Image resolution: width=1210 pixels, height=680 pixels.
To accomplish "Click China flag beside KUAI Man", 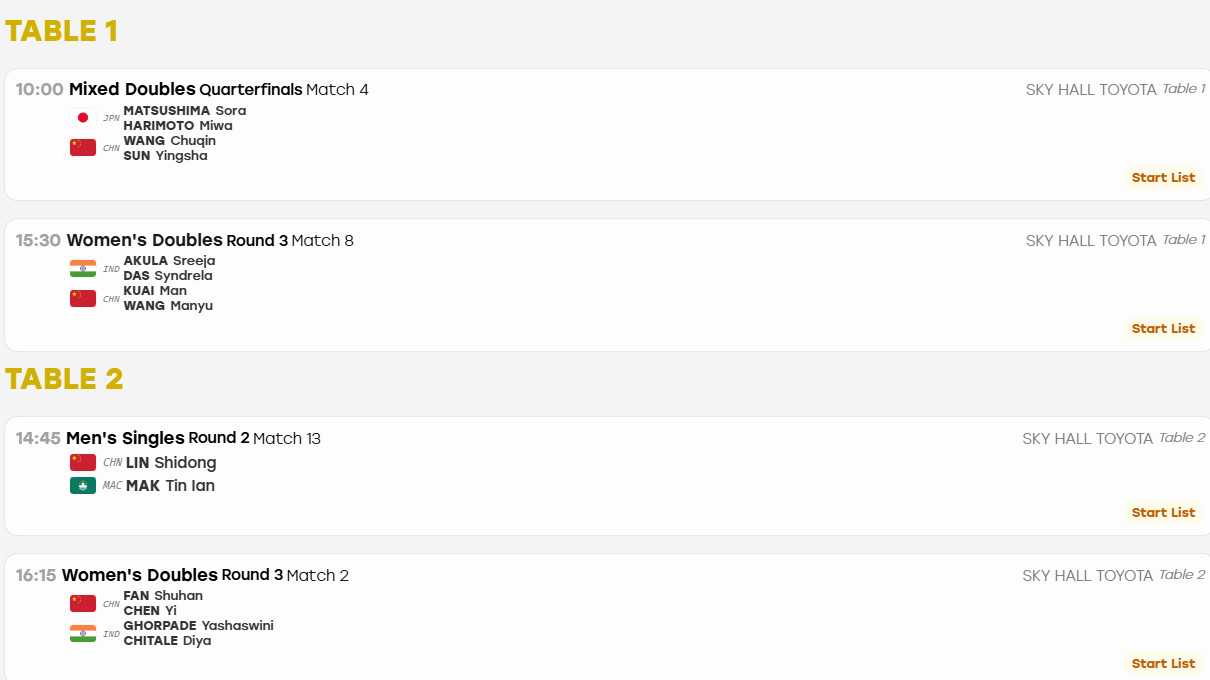I will (83, 298).
